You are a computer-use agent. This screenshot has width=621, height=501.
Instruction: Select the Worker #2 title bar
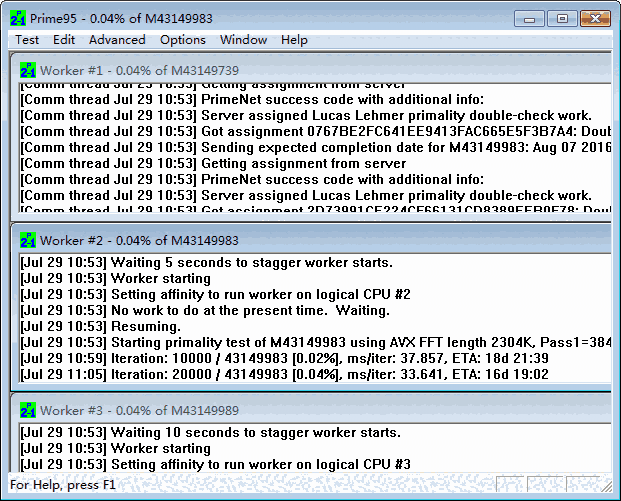pos(300,241)
